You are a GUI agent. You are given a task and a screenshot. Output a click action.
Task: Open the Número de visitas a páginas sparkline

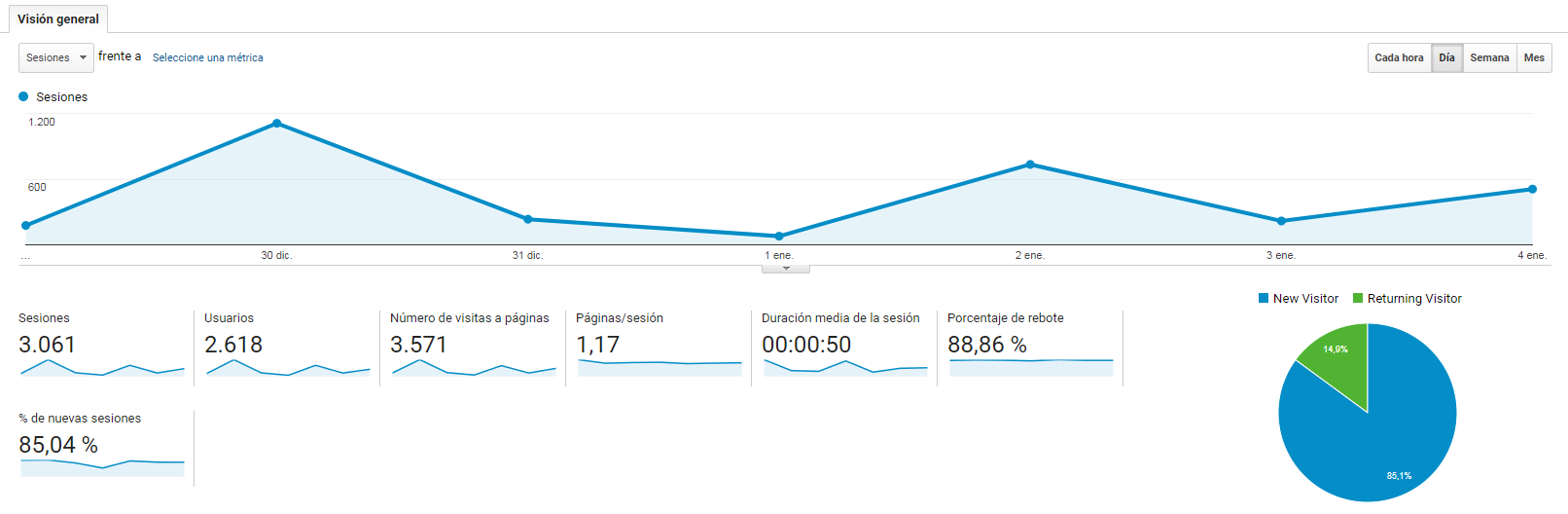click(x=474, y=368)
